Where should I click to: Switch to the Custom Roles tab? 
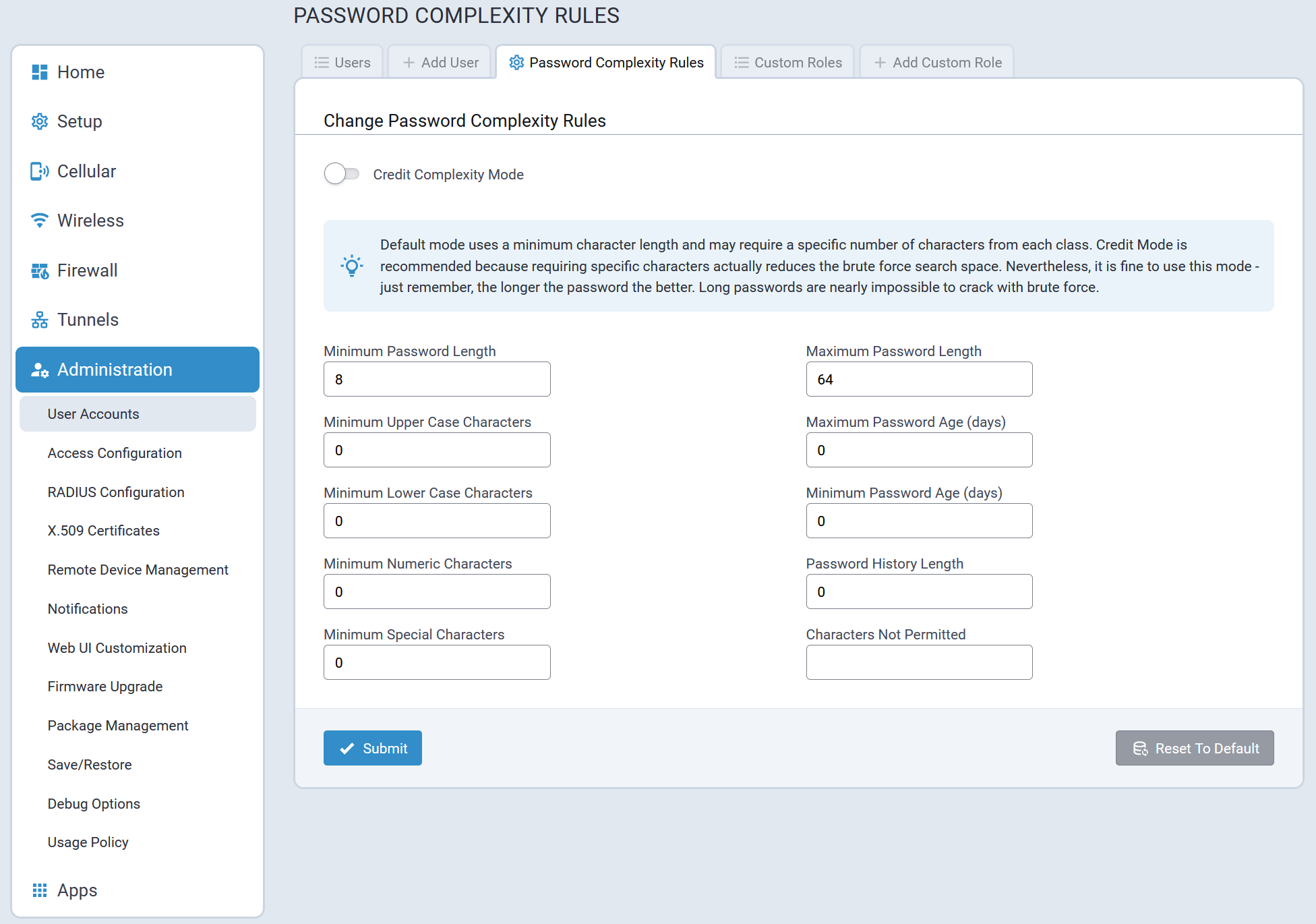[787, 63]
